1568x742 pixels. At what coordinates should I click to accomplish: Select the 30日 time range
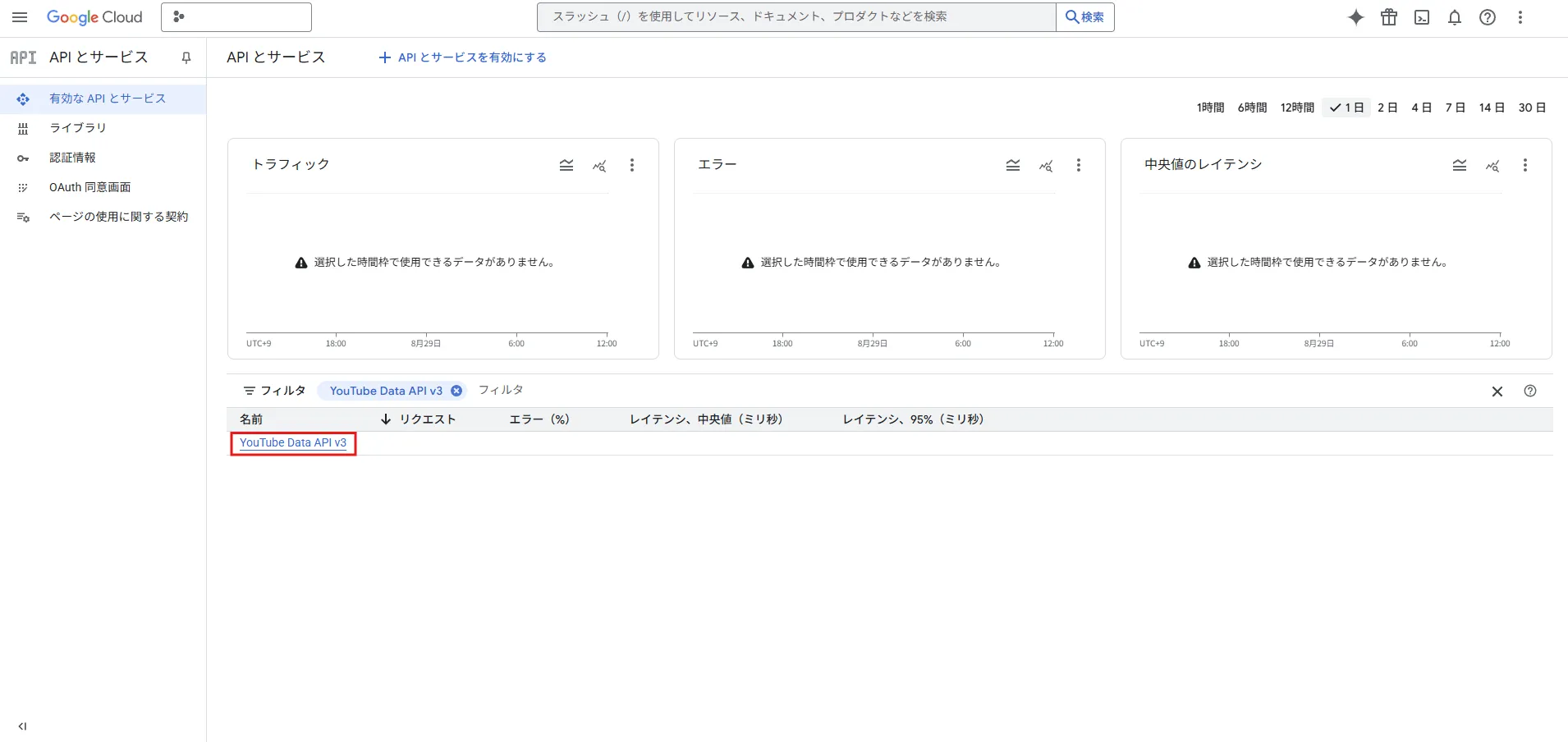[x=1532, y=108]
